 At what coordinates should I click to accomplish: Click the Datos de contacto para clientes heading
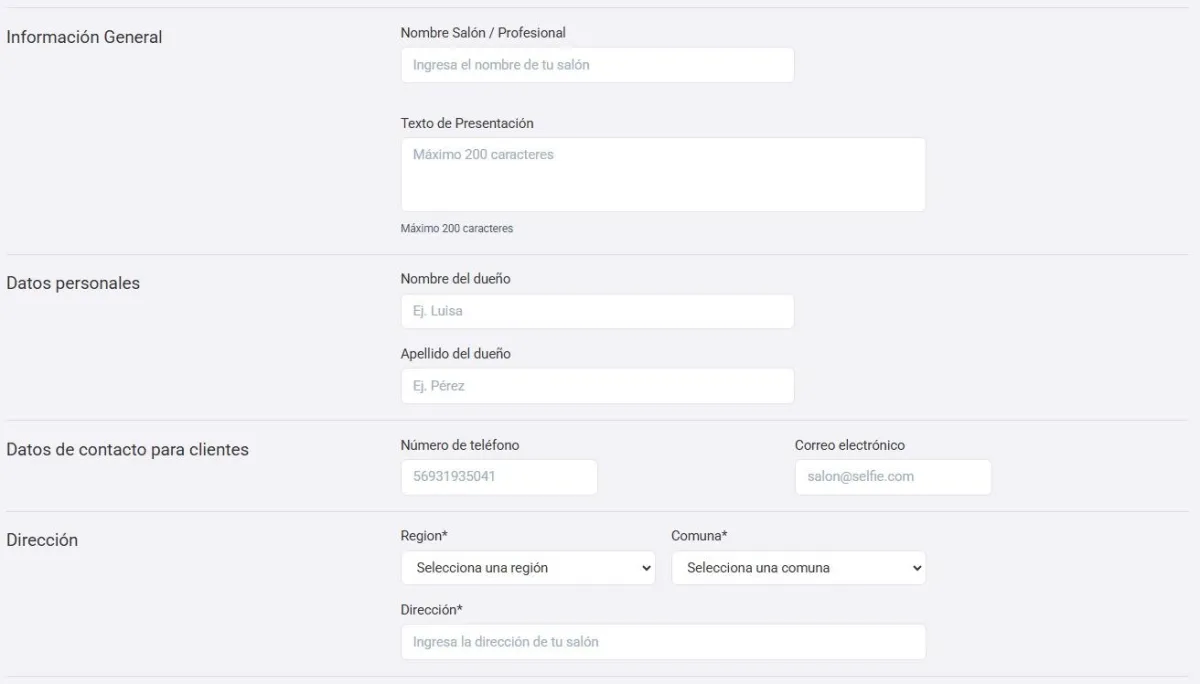coord(127,450)
